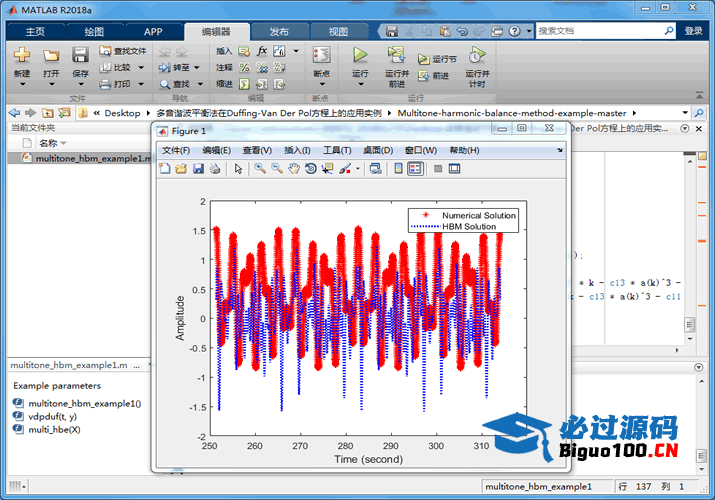Click the 登录 sign-in button
The height and width of the screenshot is (500, 715).
[x=693, y=31]
